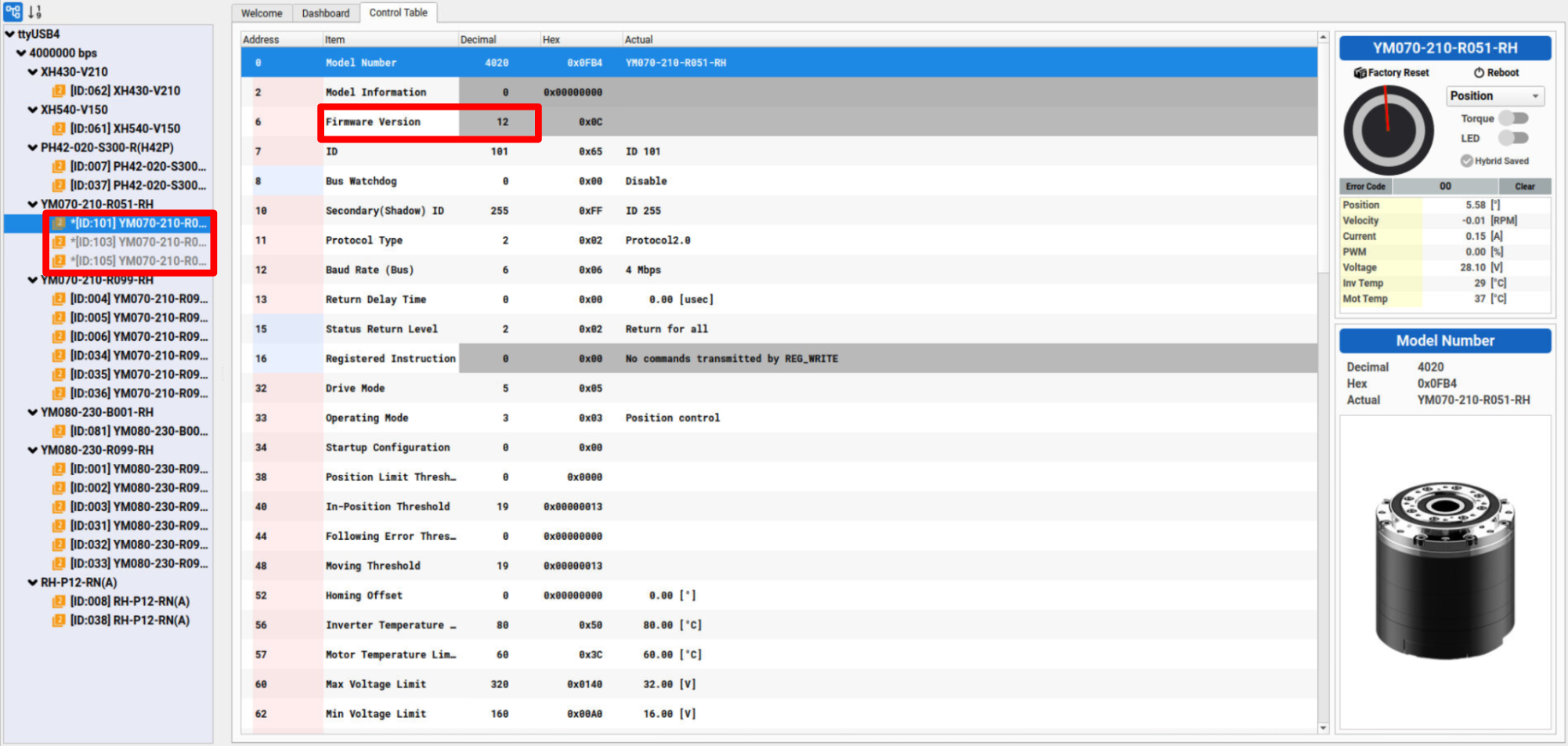Select the Baud Rate (Bus) row
This screenshot has width=1568, height=746.
[x=779, y=270]
